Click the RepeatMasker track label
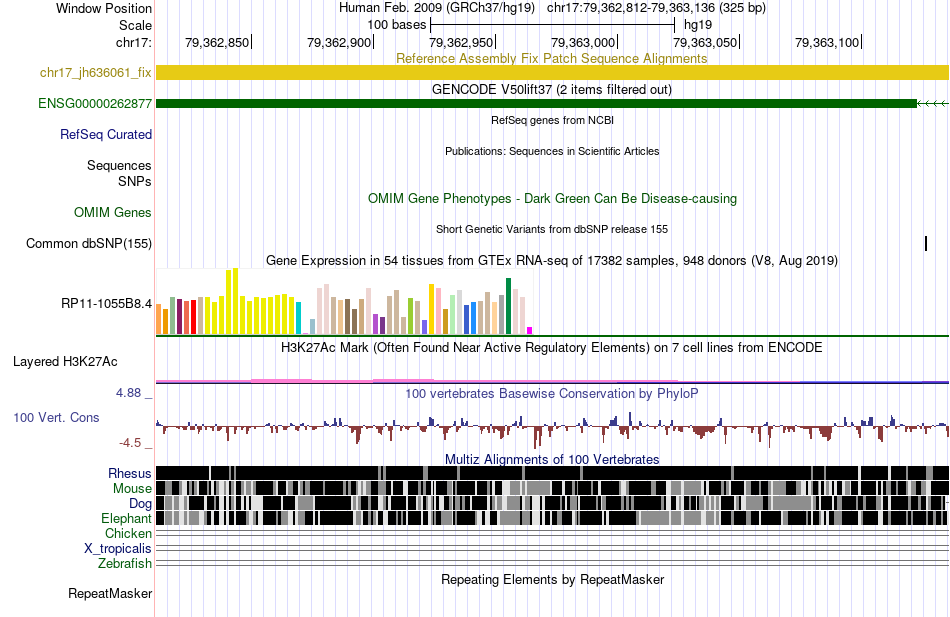950x617 pixels. tap(110, 593)
